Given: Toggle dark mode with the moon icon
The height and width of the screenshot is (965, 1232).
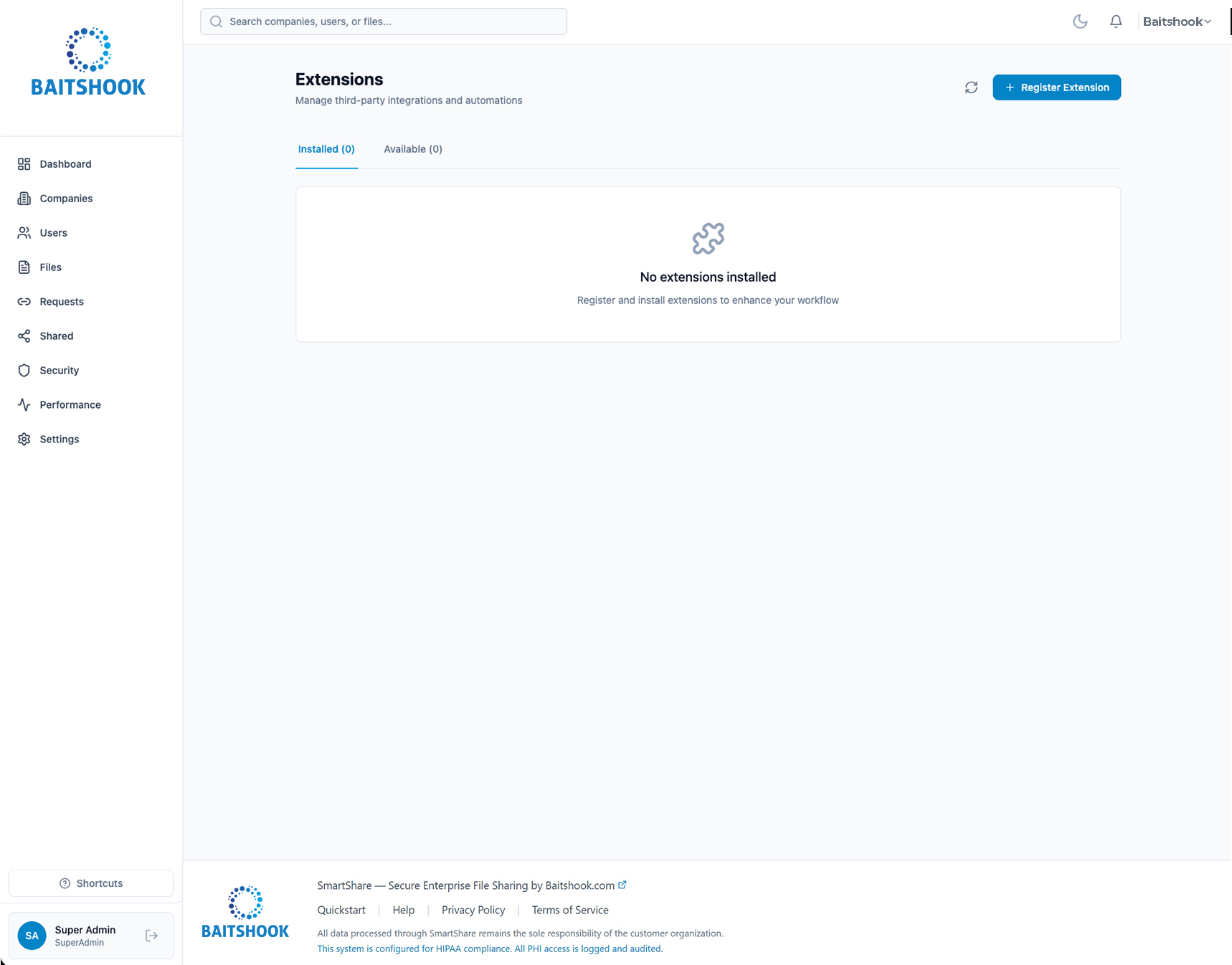Looking at the screenshot, I should point(1080,22).
